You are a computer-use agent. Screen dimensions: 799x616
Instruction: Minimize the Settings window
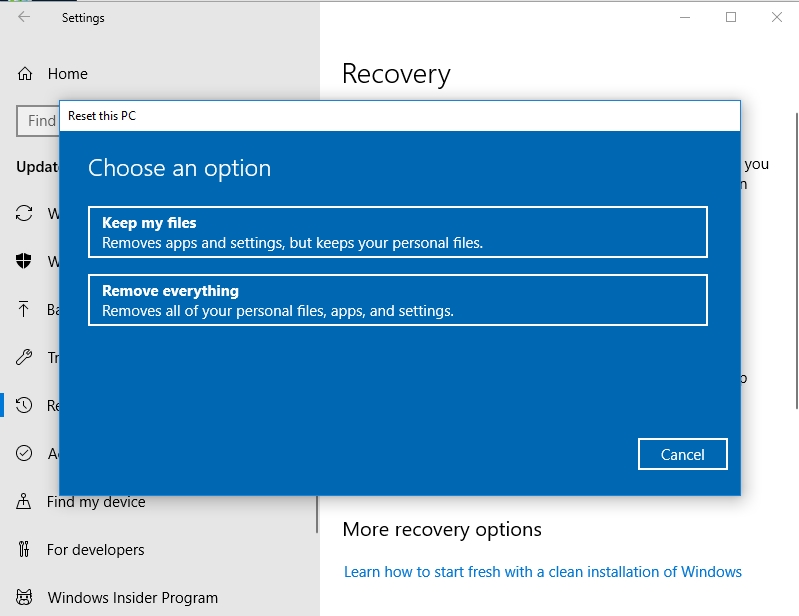coord(684,18)
